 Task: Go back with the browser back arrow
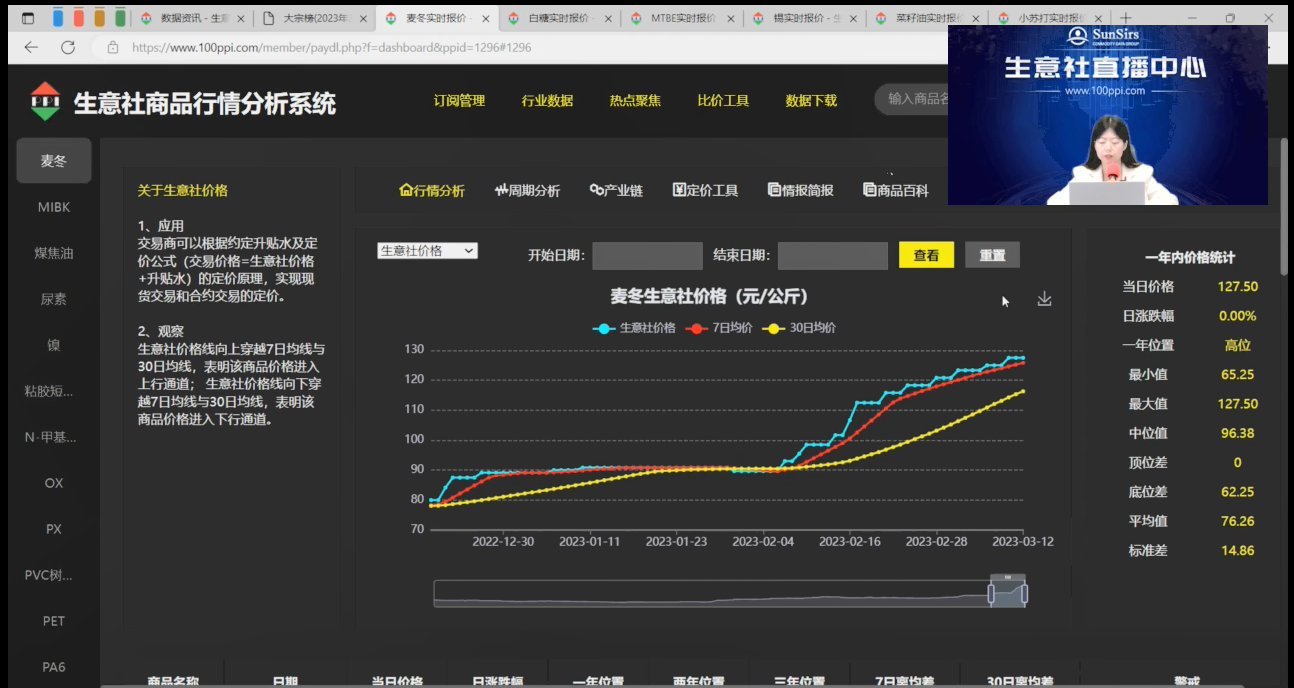coord(31,47)
